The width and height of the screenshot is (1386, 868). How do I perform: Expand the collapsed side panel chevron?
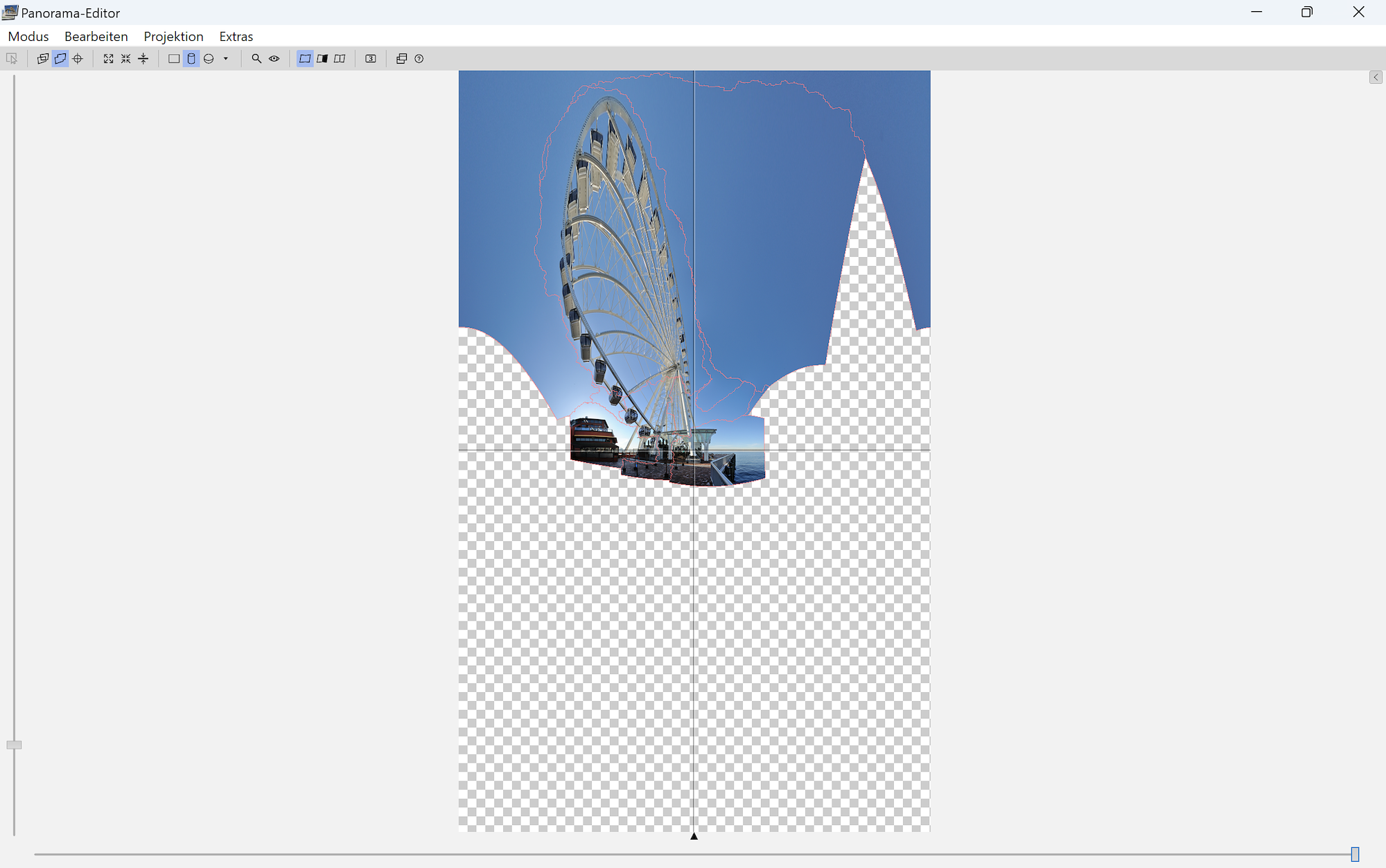click(1376, 78)
